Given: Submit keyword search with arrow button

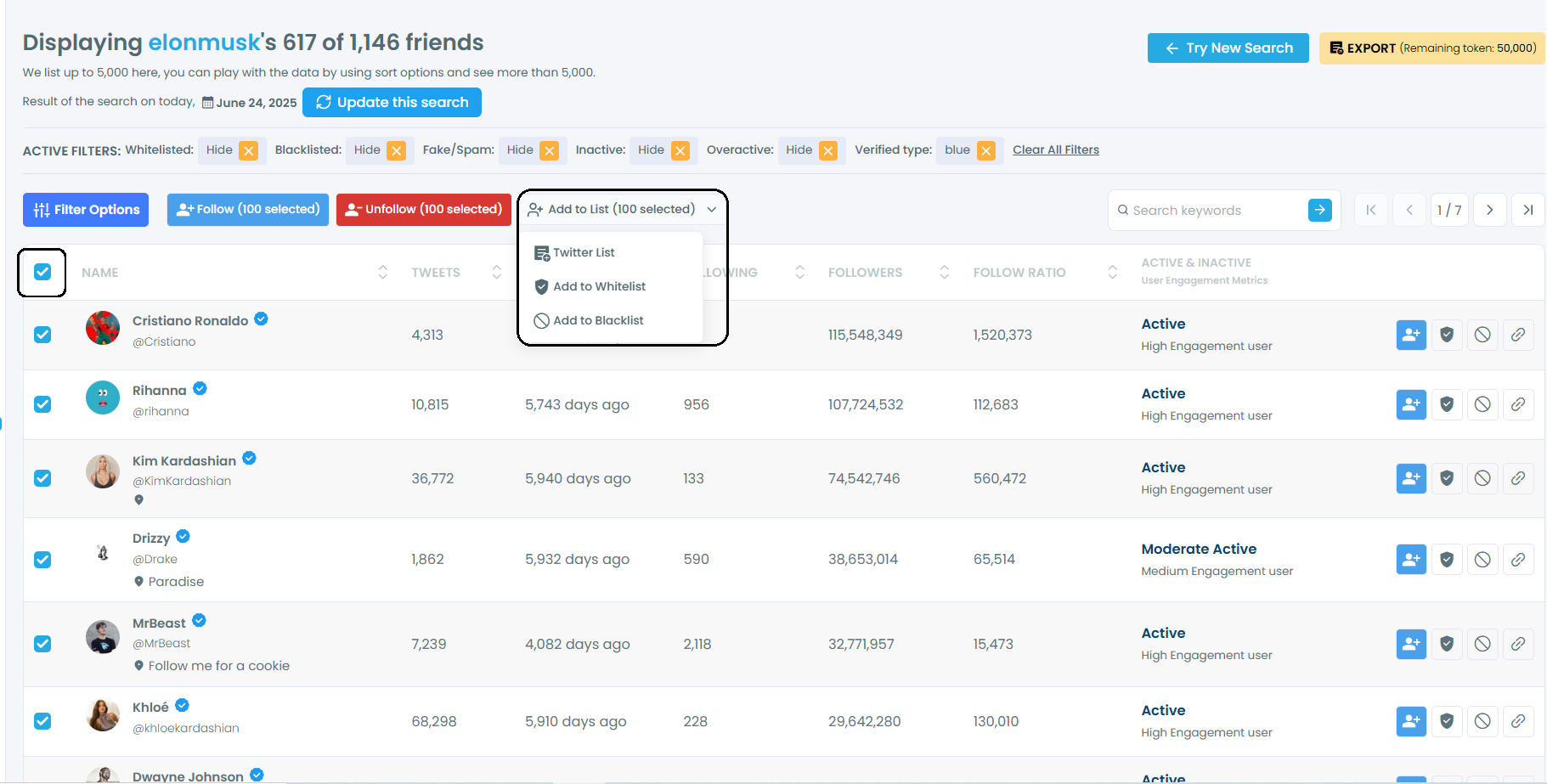Looking at the screenshot, I should 1320,210.
